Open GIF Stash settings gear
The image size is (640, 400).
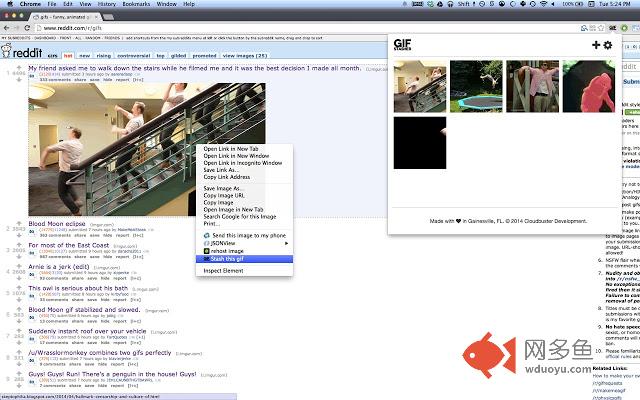(x=608, y=45)
